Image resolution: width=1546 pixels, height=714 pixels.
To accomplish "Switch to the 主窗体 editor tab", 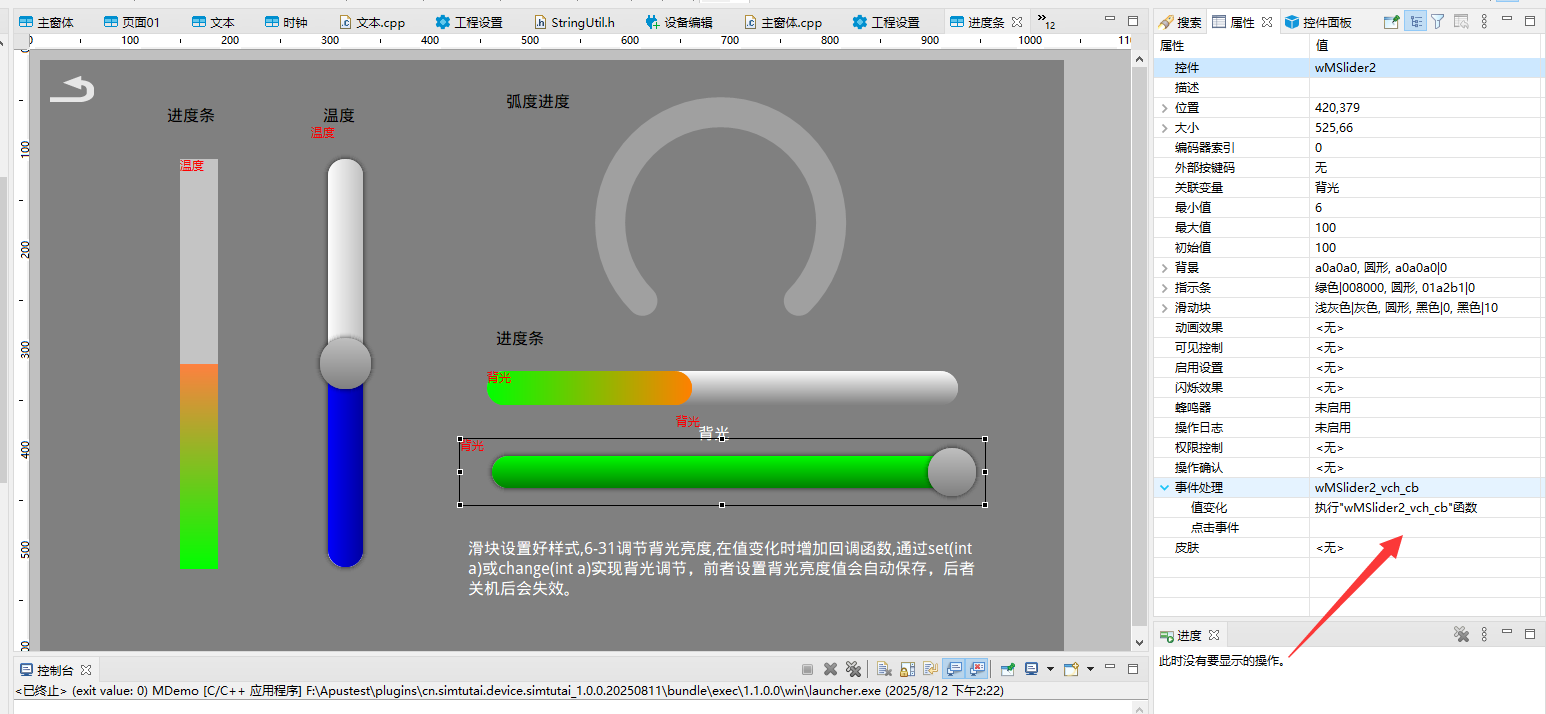I will tap(46, 22).
